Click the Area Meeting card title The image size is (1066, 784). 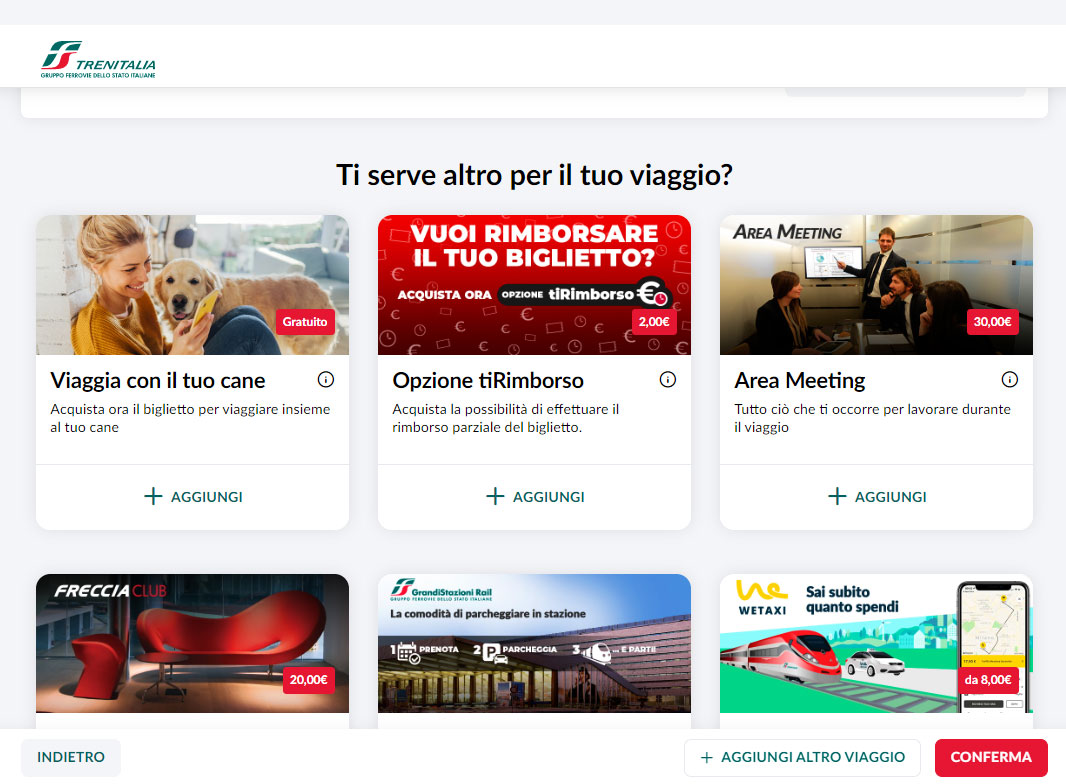(x=800, y=381)
